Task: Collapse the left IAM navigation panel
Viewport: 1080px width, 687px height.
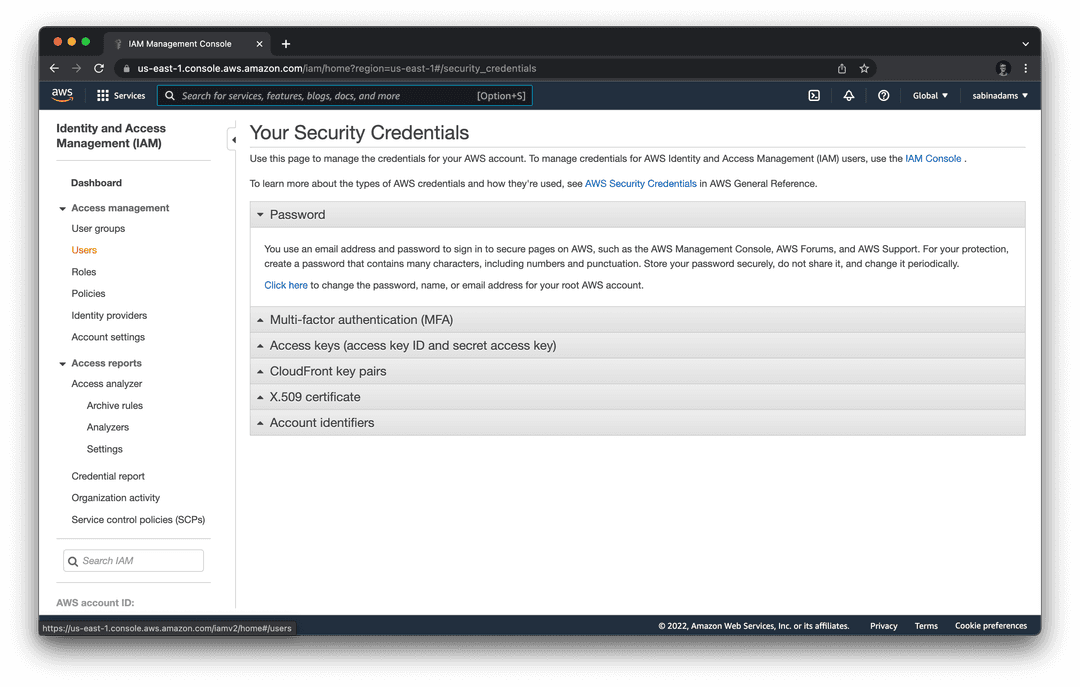Action: coord(234,140)
